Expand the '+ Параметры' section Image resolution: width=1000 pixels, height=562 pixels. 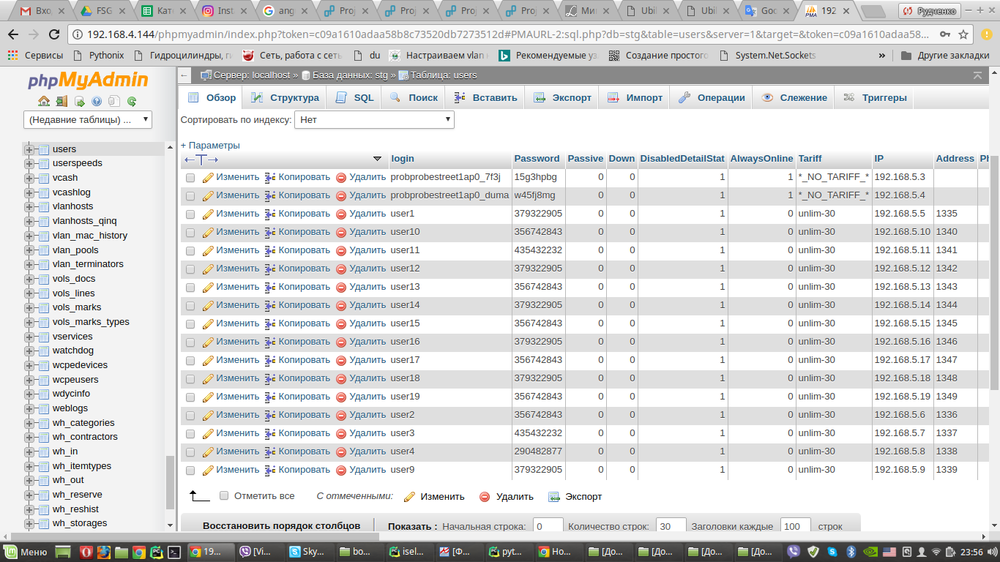[210, 145]
